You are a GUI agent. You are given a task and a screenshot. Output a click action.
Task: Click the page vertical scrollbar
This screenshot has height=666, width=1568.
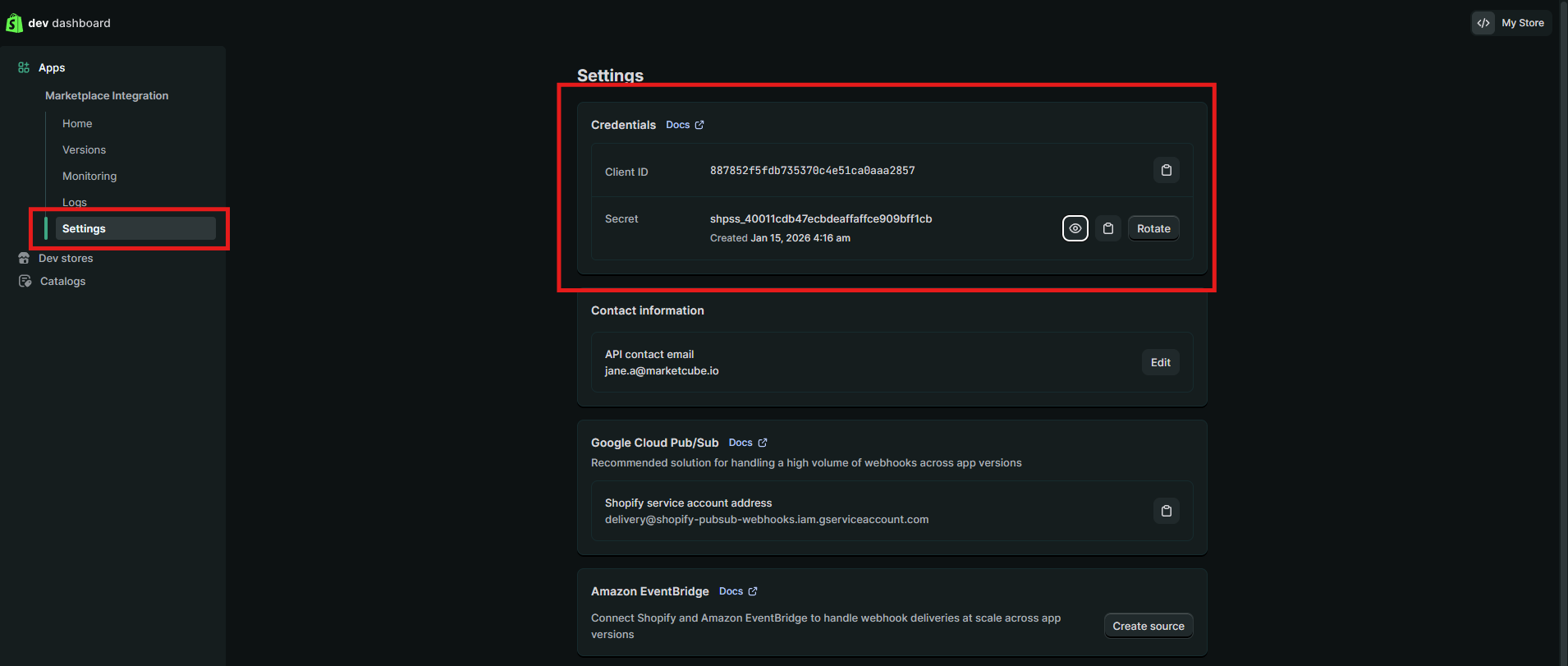1563,333
